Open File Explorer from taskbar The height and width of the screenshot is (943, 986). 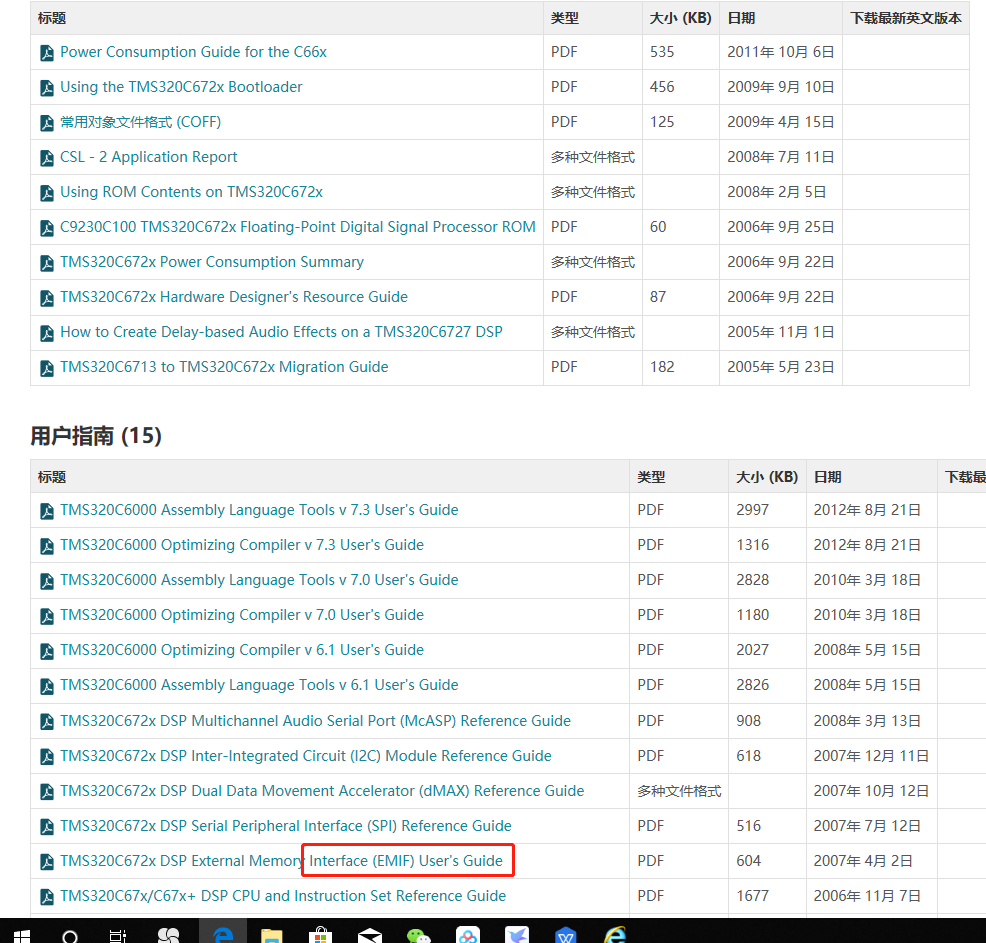point(272,935)
